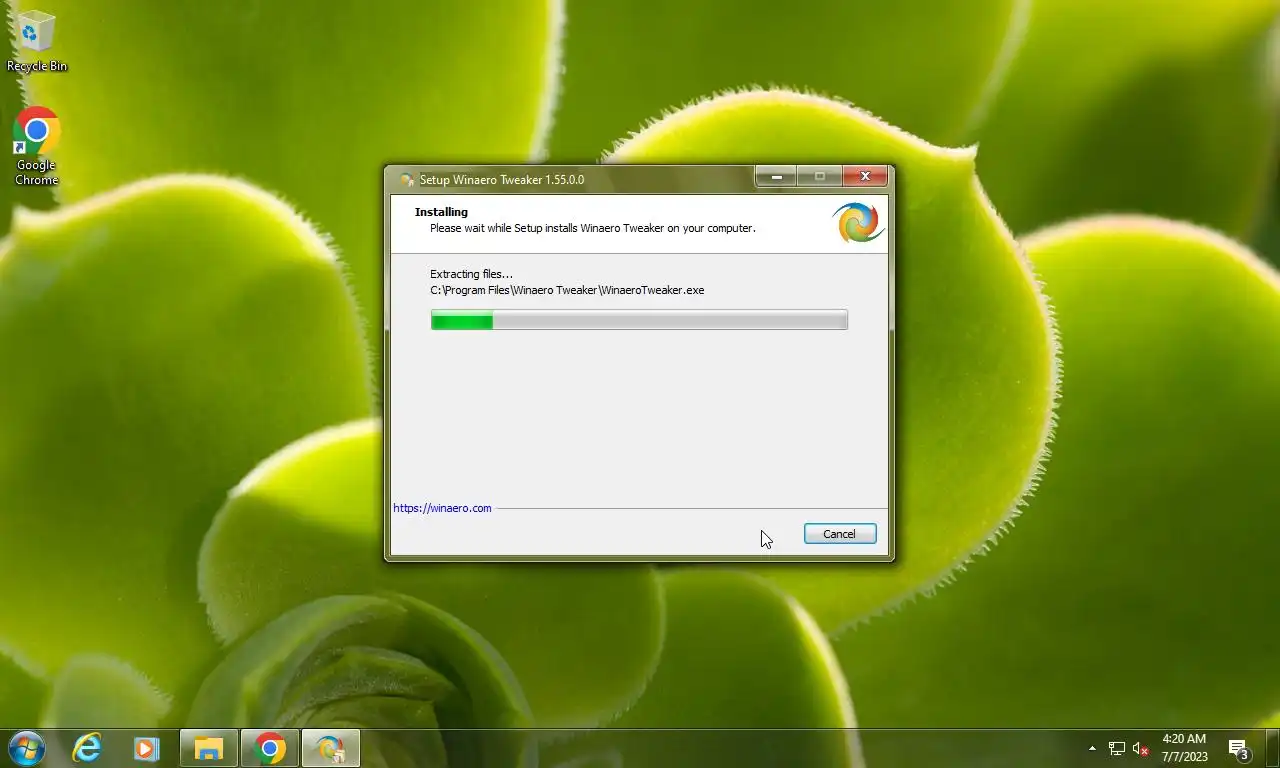Viewport: 1280px width, 768px height.
Task: Click the muted volume tray icon
Action: click(1140, 749)
